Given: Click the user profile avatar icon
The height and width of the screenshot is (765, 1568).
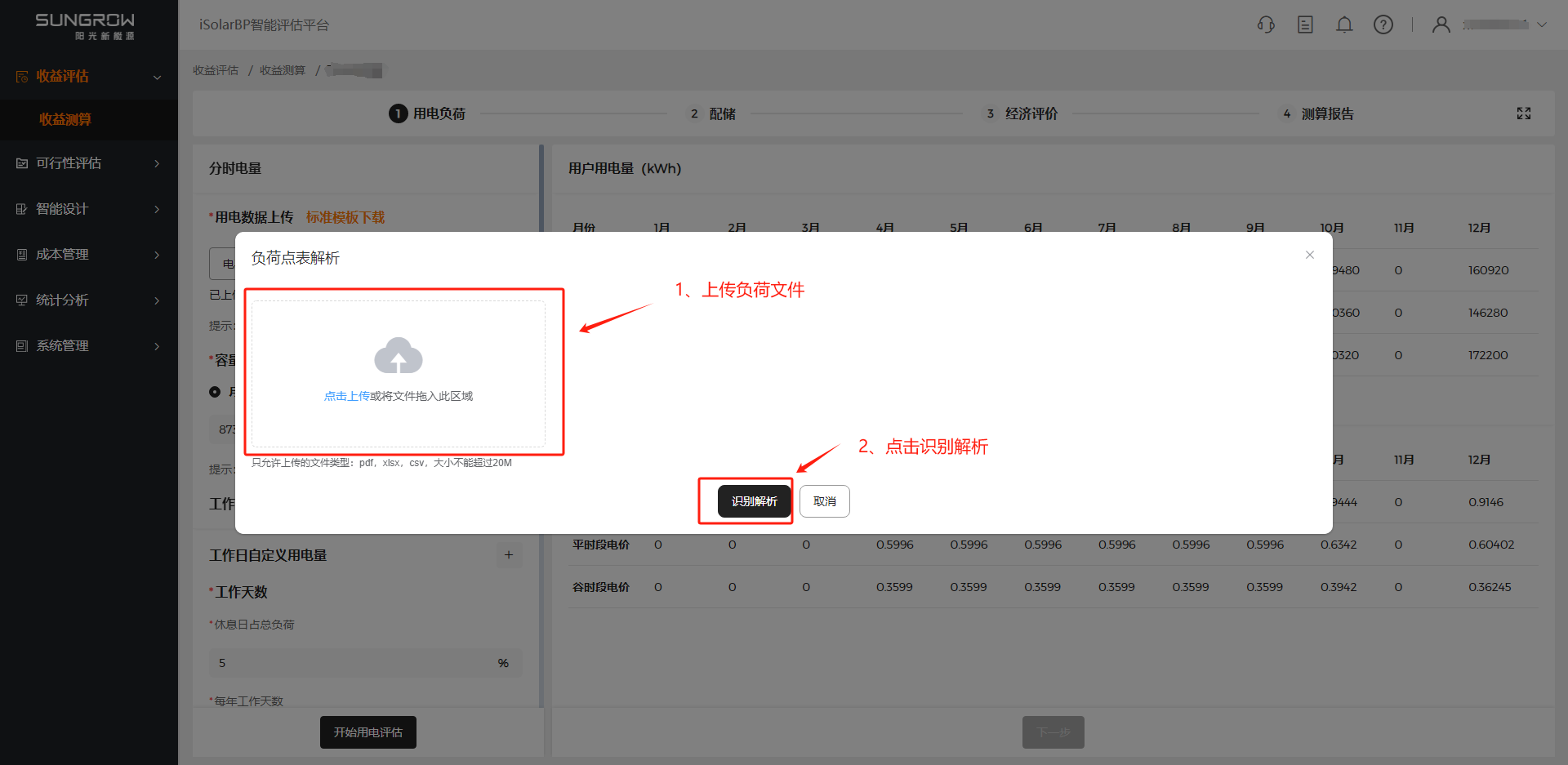Looking at the screenshot, I should point(1441,24).
